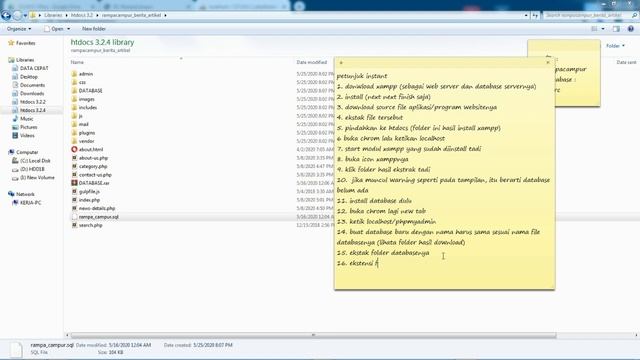Click the contact-us.php file icon
This screenshot has width=640, height=360.
click(x=74, y=175)
